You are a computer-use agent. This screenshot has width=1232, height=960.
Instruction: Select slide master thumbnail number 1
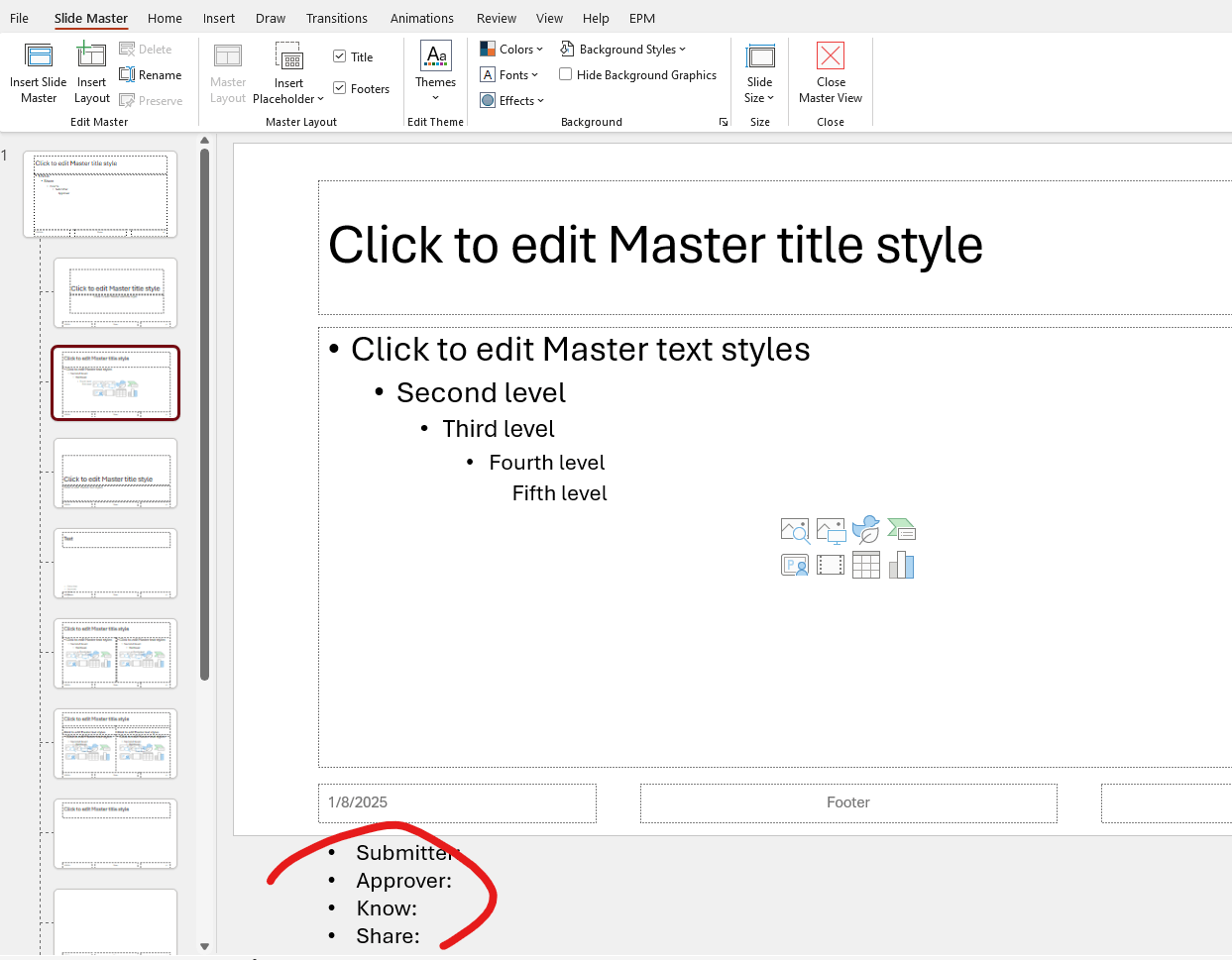100,193
